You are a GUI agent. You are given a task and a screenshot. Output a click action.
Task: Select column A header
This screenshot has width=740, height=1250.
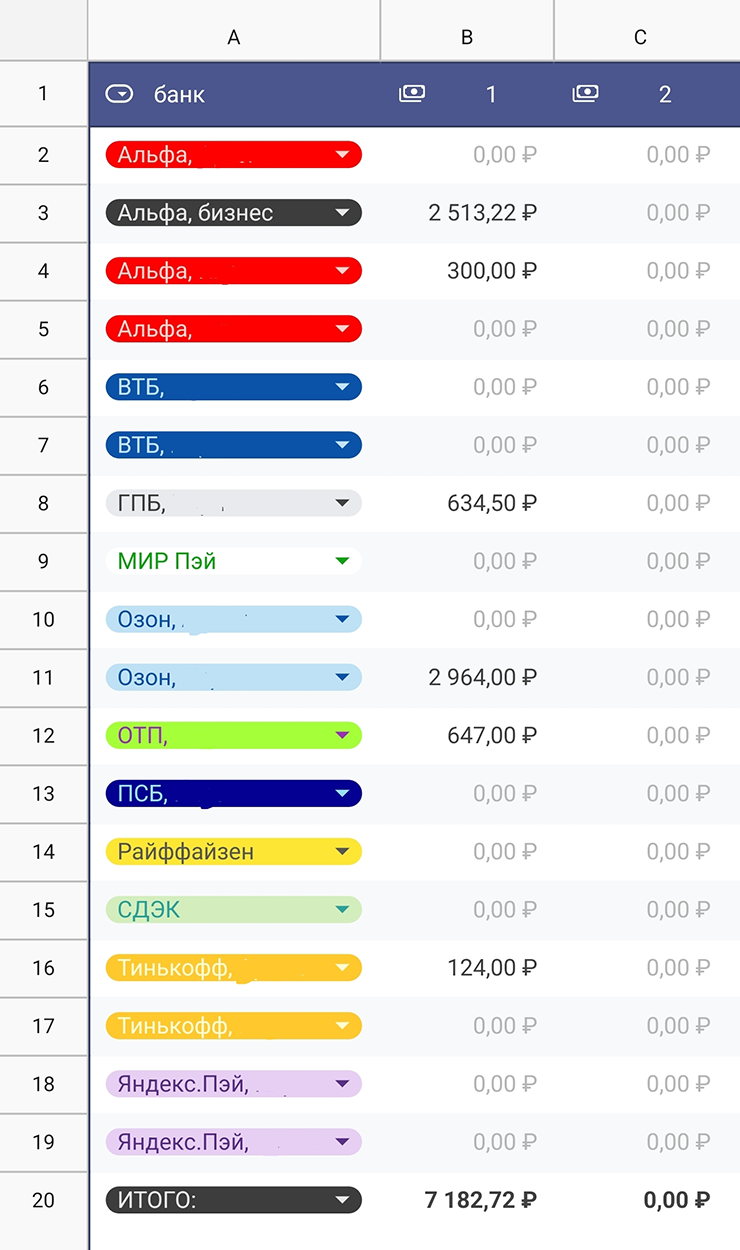click(234, 37)
